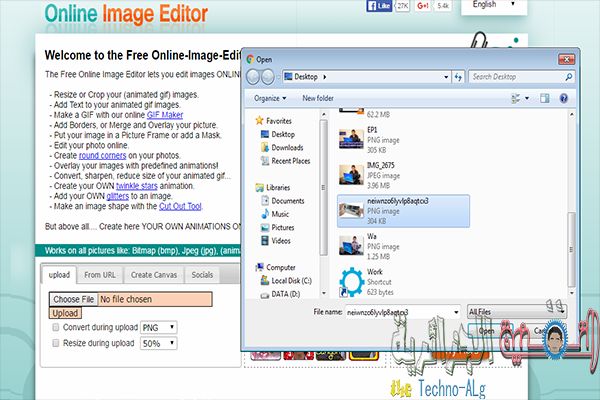Check Resize during upload checkbox
600x400 pixels.
[x=56, y=343]
